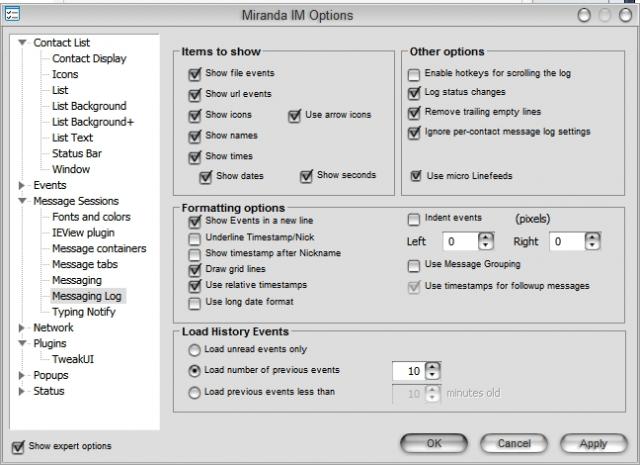Enable hotkeys for scrolling the log

[x=414, y=75]
